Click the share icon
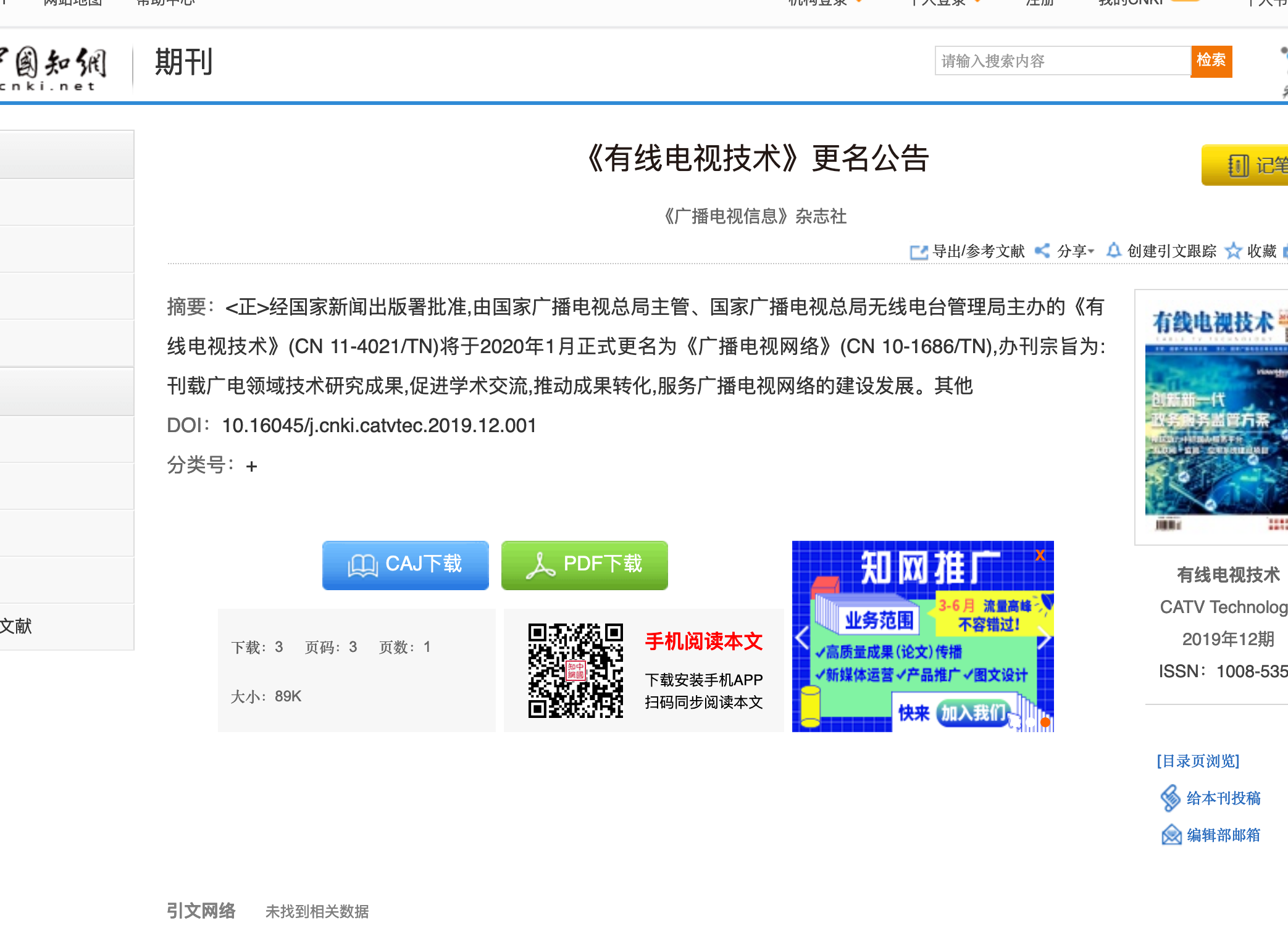Image resolution: width=1288 pixels, height=947 pixels. point(1042,251)
